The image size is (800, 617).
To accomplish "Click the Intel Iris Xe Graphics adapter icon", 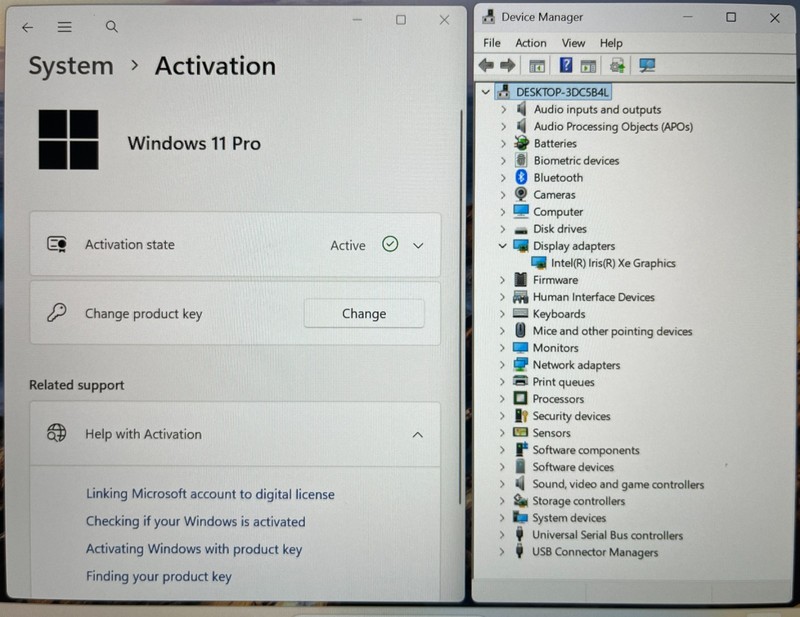I will point(539,262).
